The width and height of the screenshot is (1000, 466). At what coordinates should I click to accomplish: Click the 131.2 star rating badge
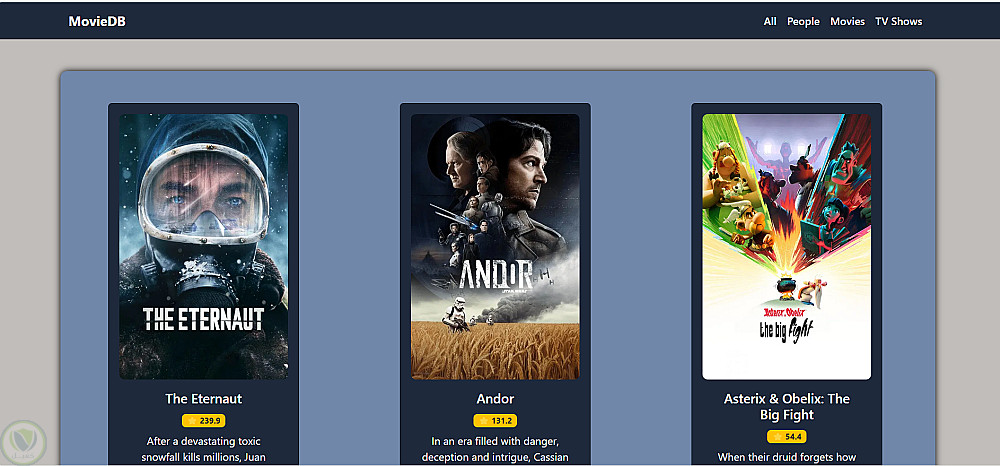(496, 421)
